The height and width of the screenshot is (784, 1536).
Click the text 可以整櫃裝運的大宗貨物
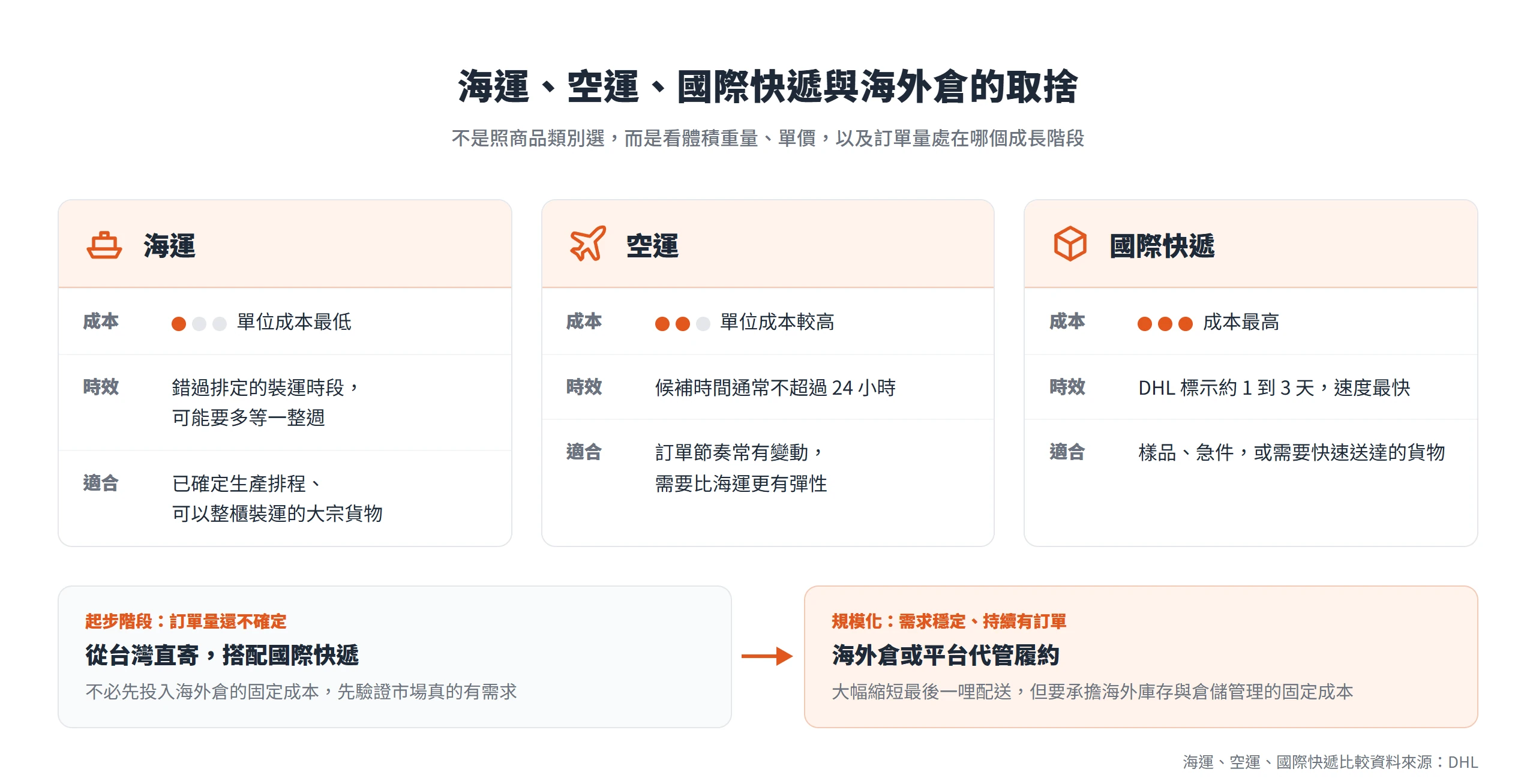pos(277,513)
